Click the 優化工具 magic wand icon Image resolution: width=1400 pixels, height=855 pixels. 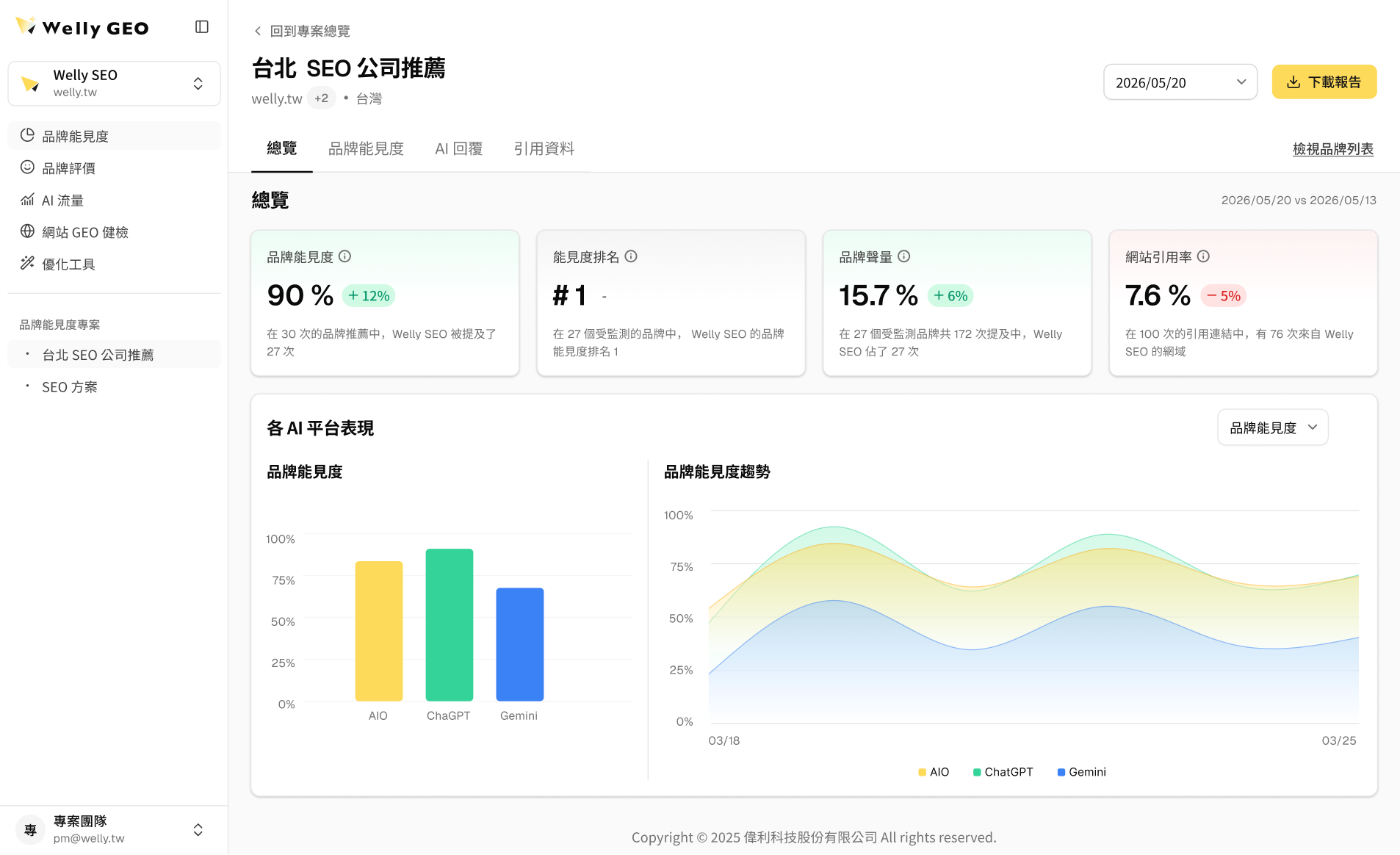pos(27,263)
